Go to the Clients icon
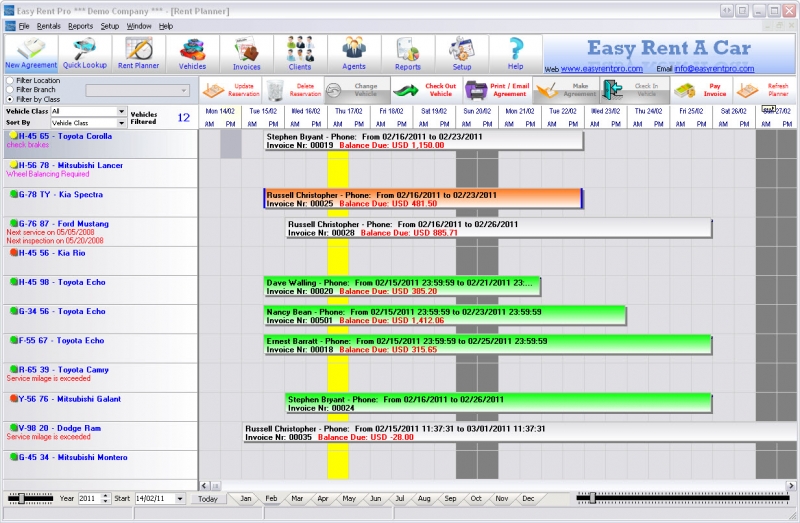This screenshot has width=800, height=523. (x=300, y=53)
